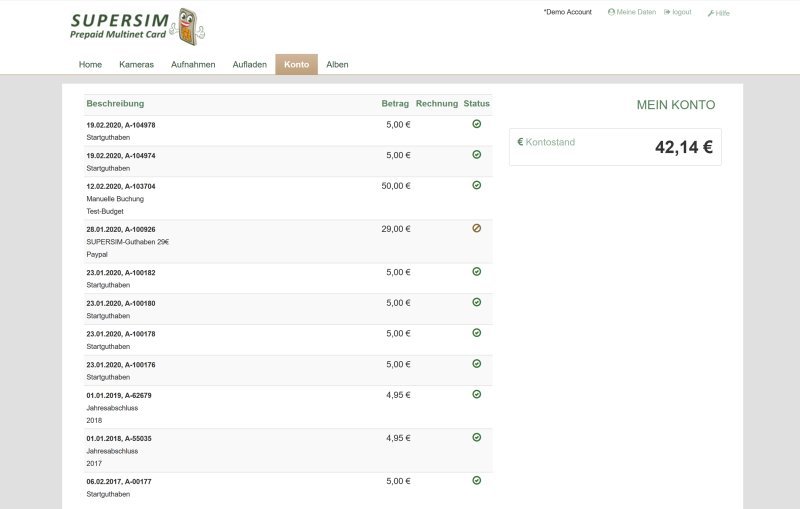Screen dimensions: 800x509
Task: Click the Kontostand balance box
Action: click(x=614, y=147)
